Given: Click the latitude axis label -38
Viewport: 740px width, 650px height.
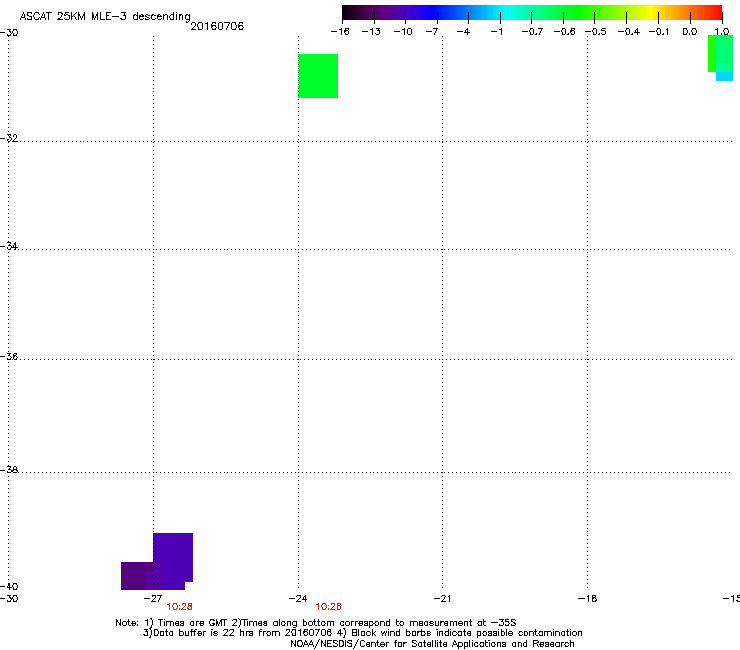Looking at the screenshot, I should coord(9,470).
